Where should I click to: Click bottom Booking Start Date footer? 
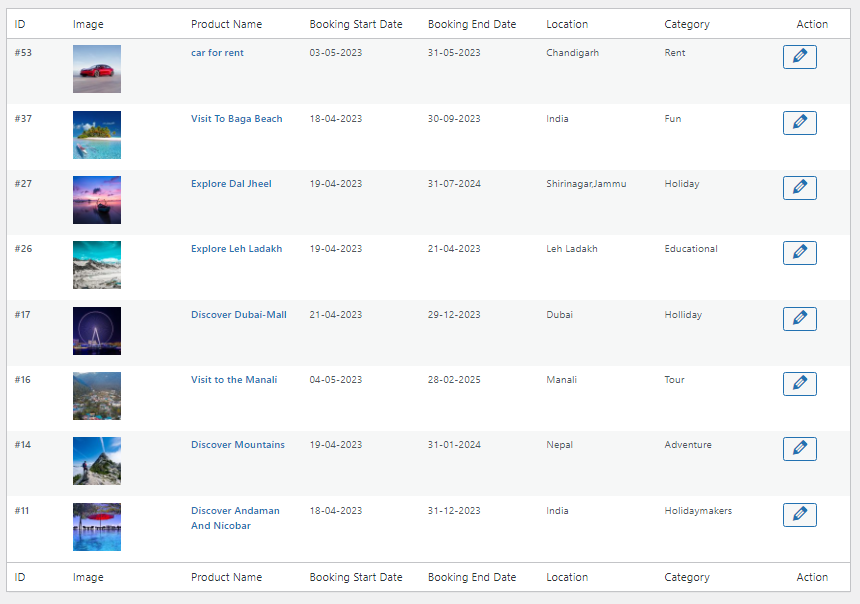356,577
